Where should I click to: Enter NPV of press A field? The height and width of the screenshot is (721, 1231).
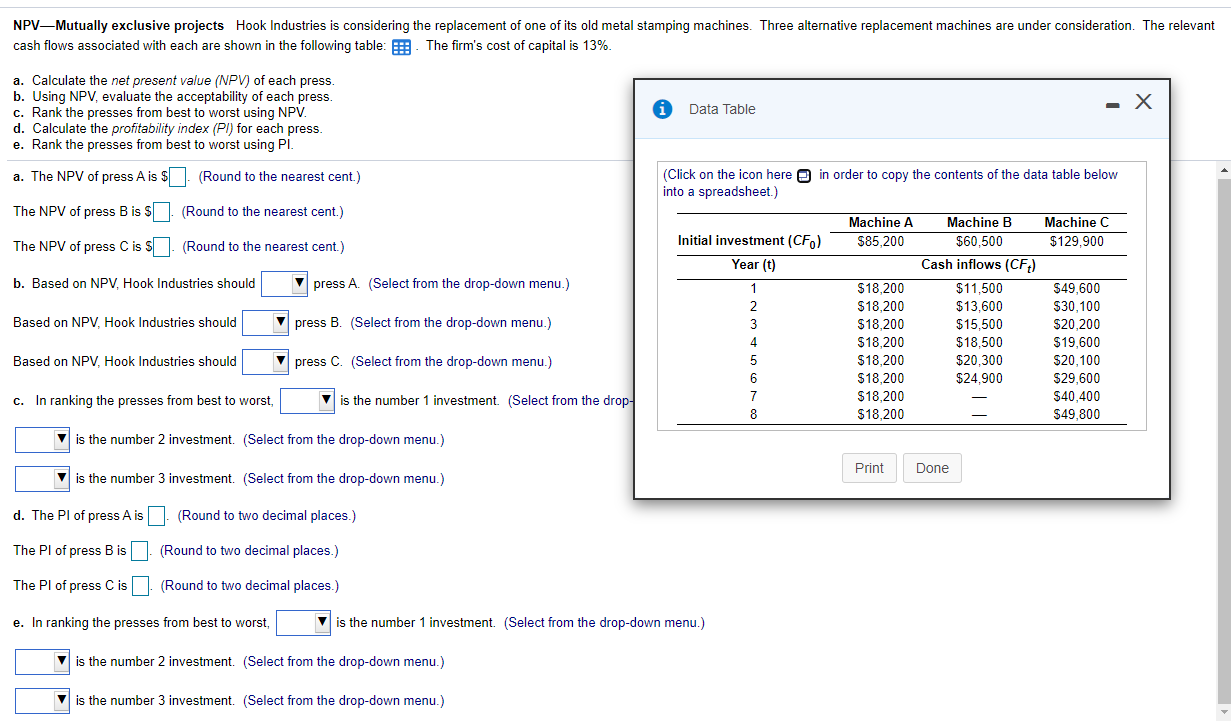tap(178, 177)
